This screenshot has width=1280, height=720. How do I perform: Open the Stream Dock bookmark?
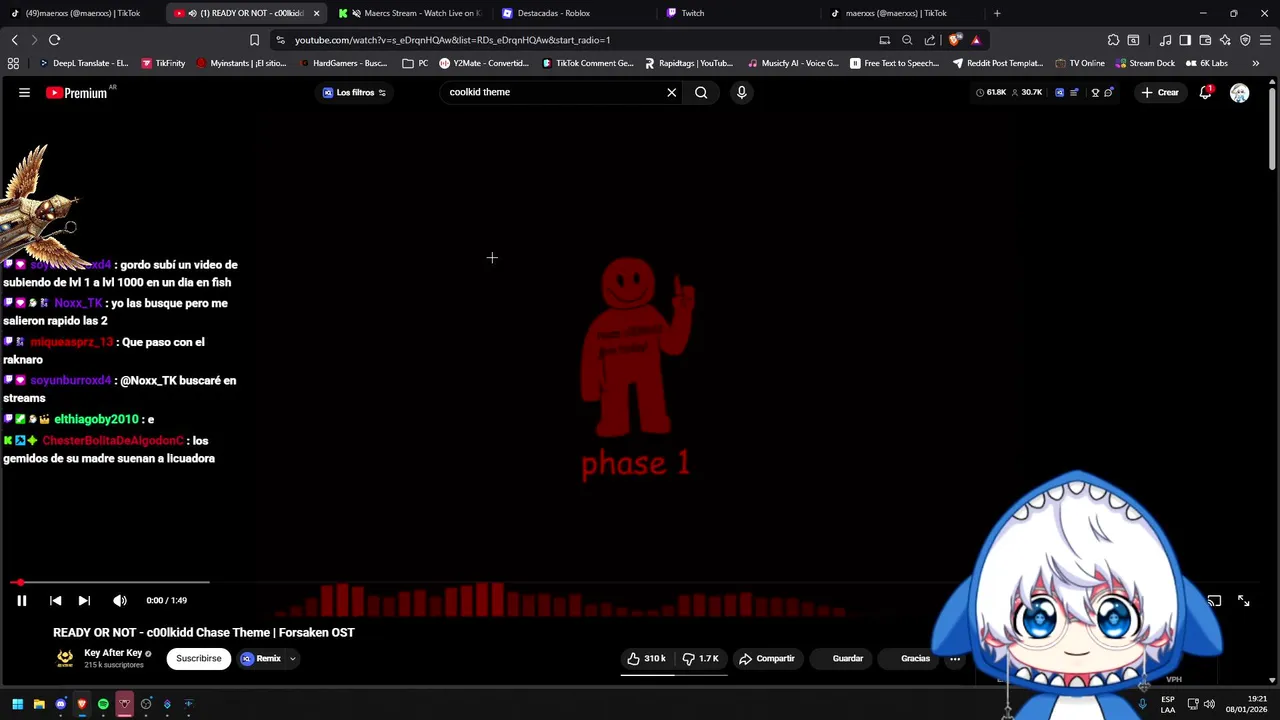[x=1144, y=63]
